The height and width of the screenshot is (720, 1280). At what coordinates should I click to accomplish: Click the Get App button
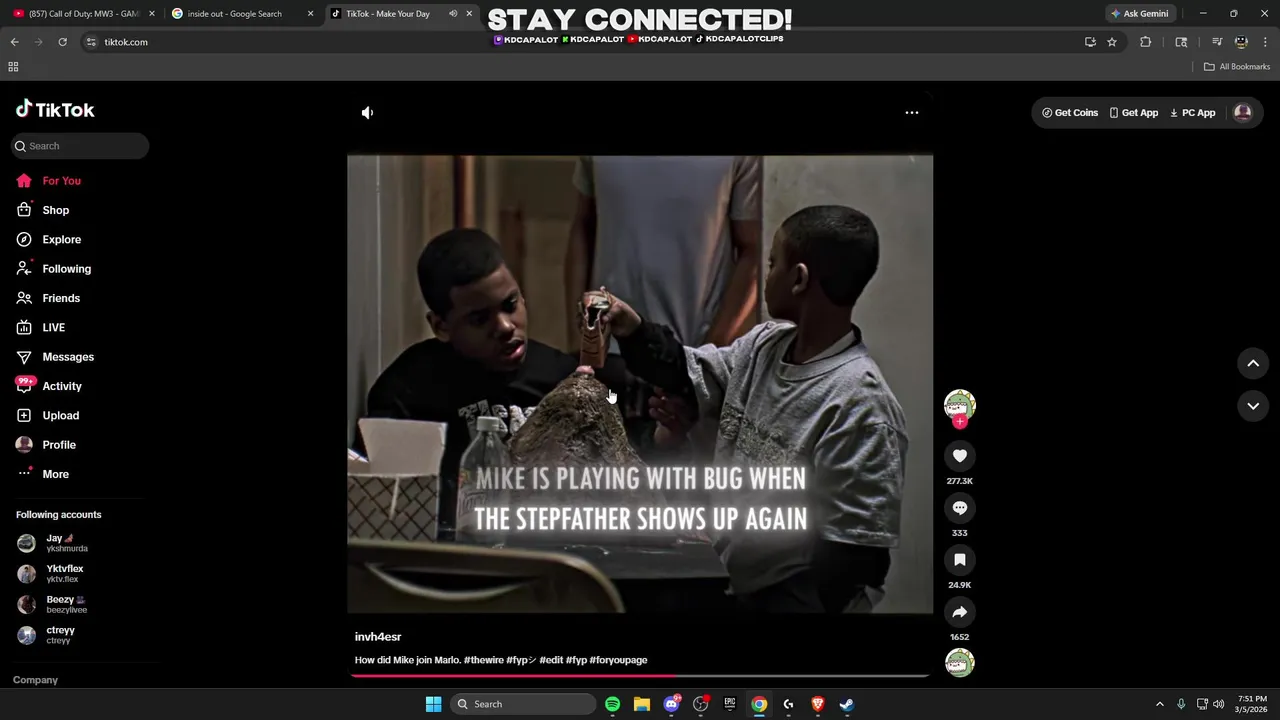coord(1133,113)
